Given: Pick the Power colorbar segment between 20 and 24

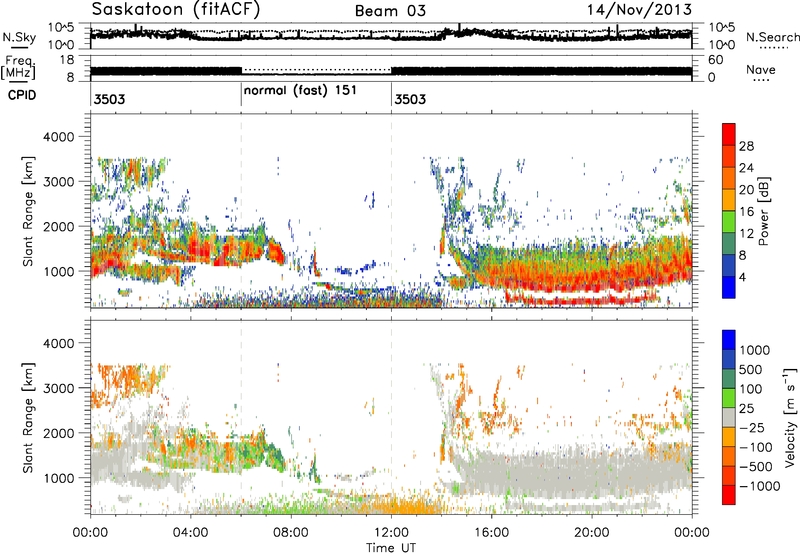Looking at the screenshot, I should (x=729, y=179).
